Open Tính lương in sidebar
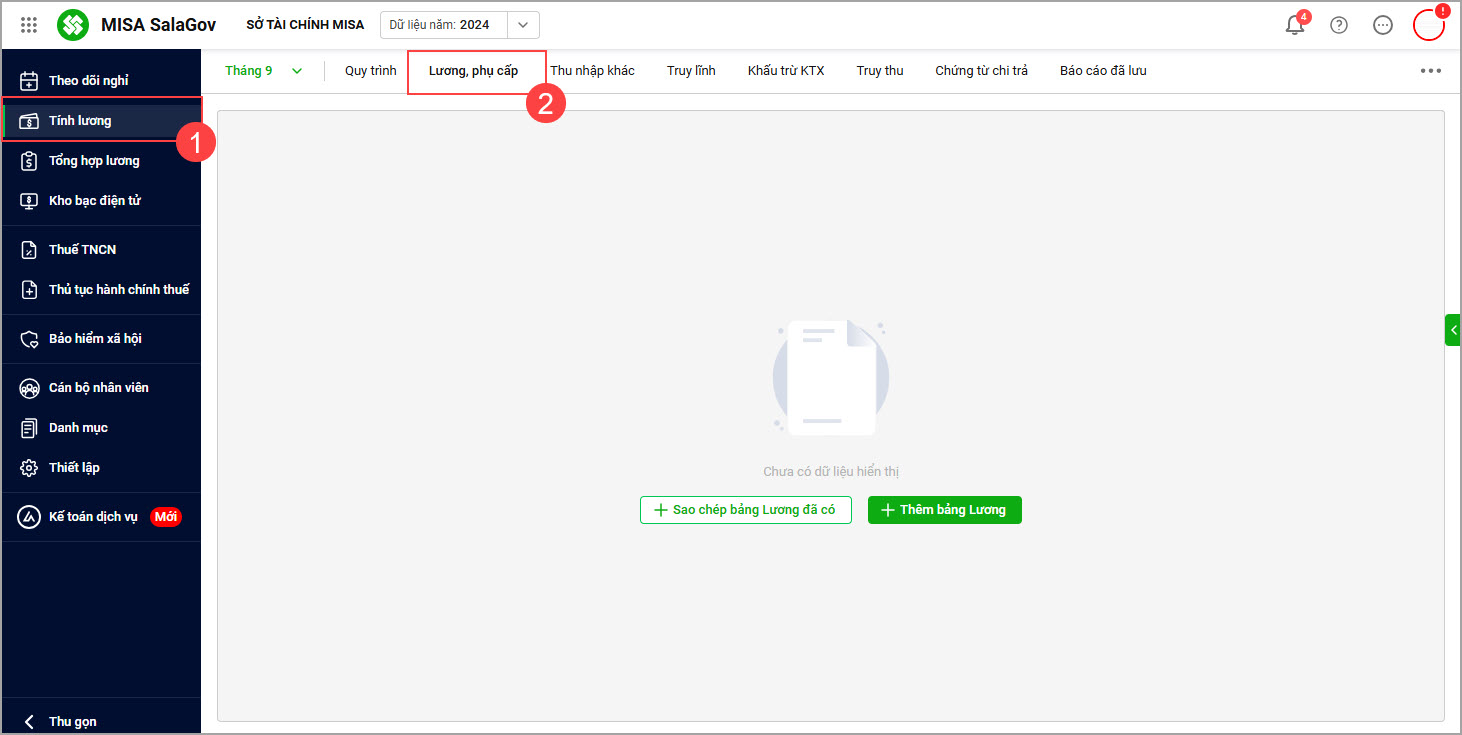 [100, 120]
